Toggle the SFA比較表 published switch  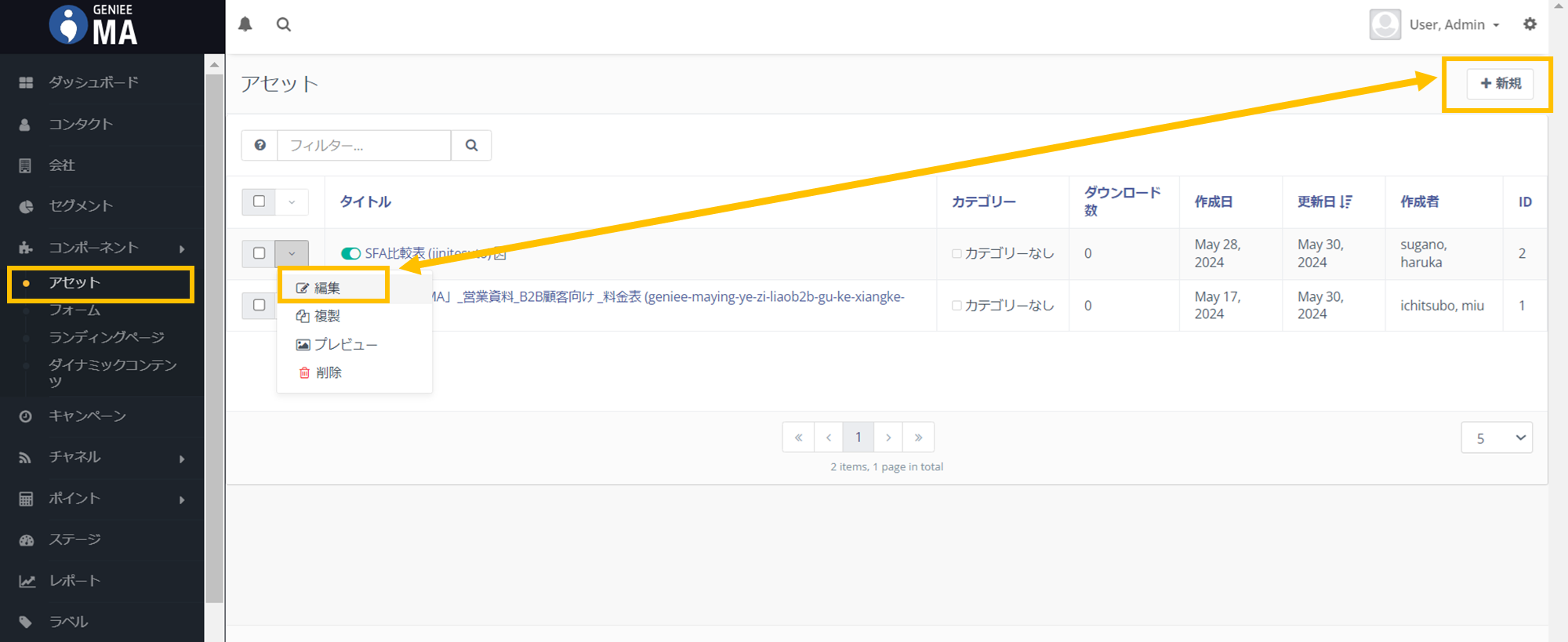pyautogui.click(x=350, y=253)
